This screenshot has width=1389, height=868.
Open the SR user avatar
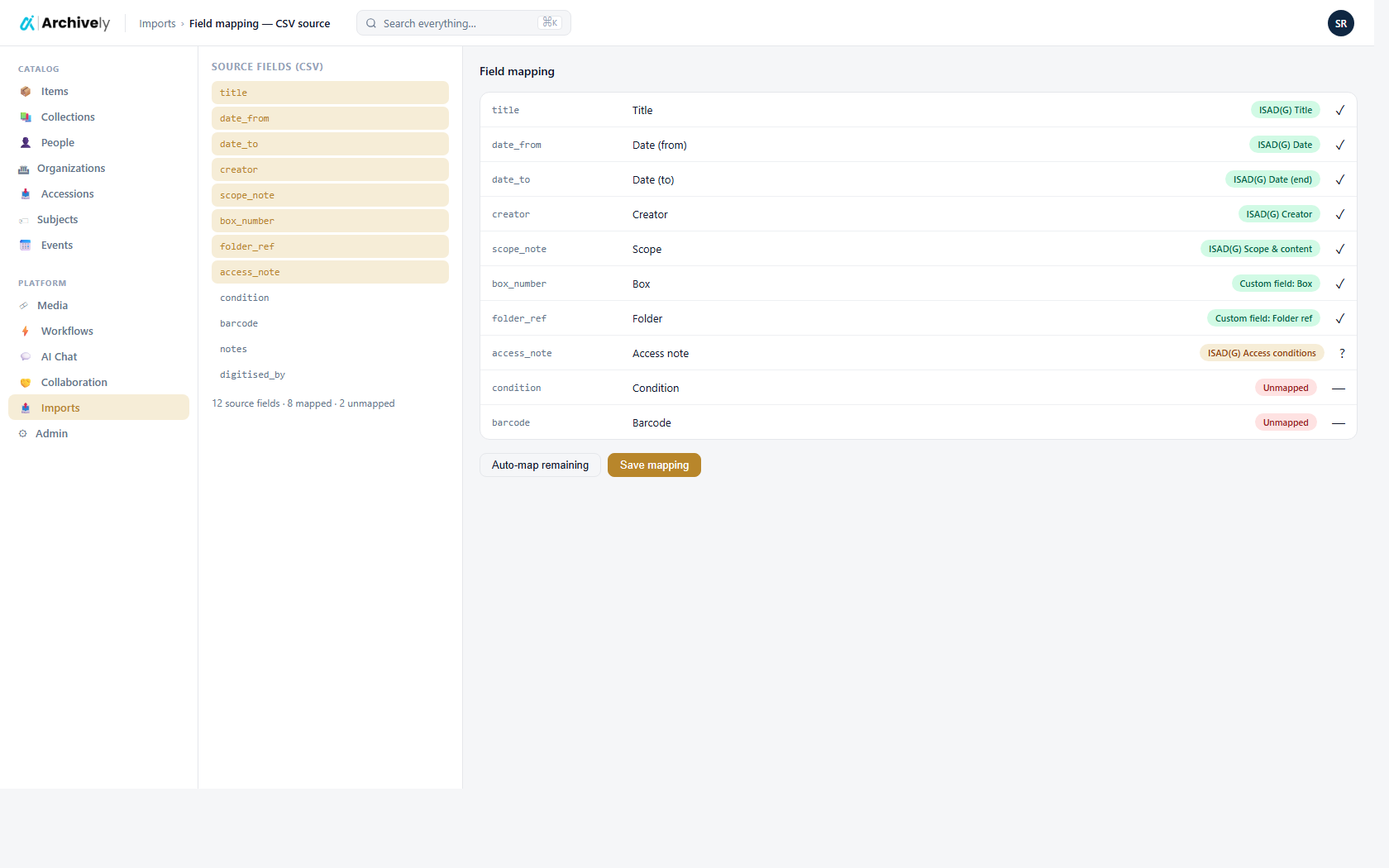(1341, 23)
